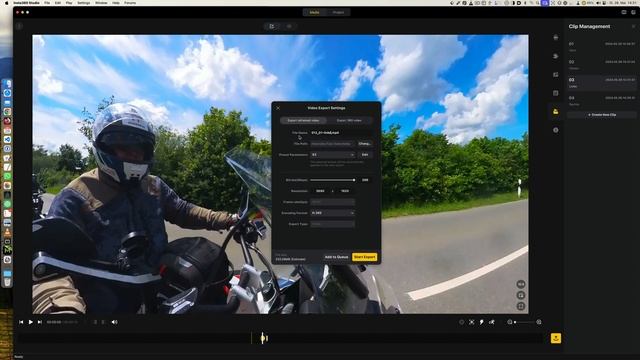Click the Add to Queue button
Image resolution: width=640 pixels, height=360 pixels.
pos(336,257)
